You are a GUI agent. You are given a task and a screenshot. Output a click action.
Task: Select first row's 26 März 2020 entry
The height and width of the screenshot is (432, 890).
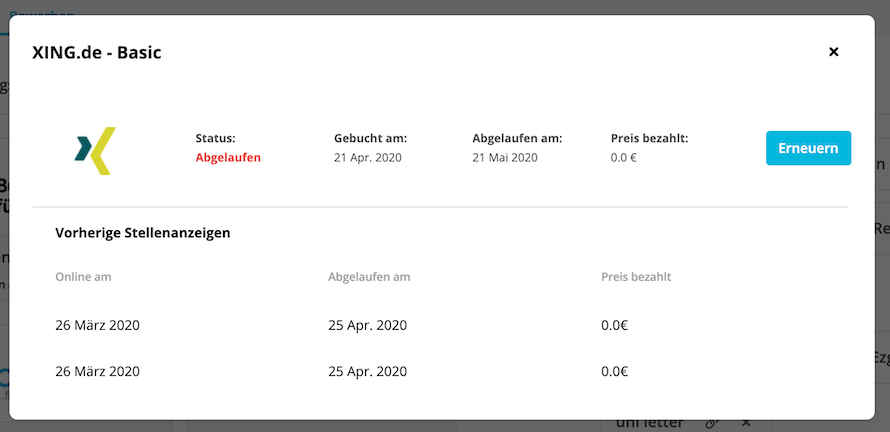point(98,325)
